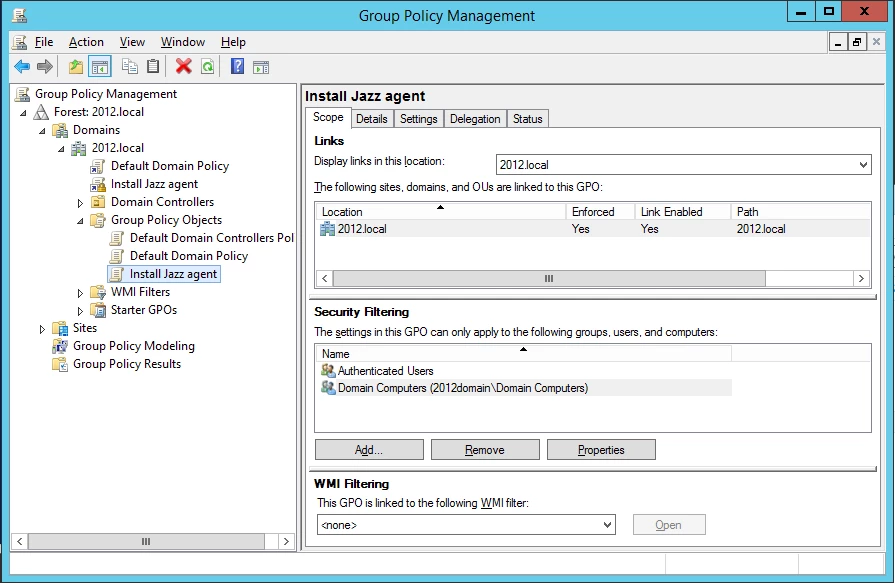The width and height of the screenshot is (895, 583).
Task: Click the Up one level folder icon
Action: 75,67
